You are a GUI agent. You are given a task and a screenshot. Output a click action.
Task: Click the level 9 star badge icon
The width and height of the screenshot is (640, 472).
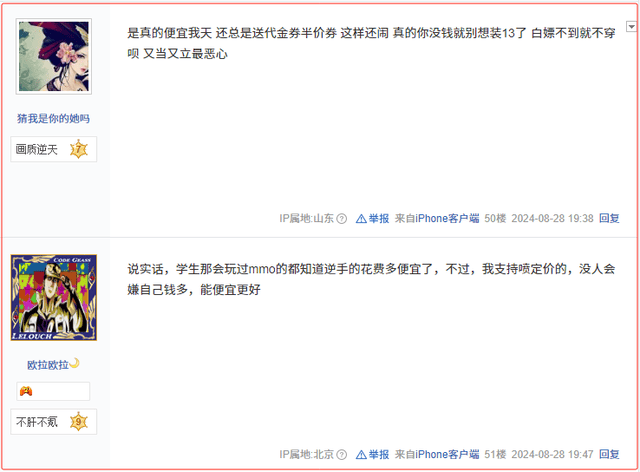click(x=79, y=421)
